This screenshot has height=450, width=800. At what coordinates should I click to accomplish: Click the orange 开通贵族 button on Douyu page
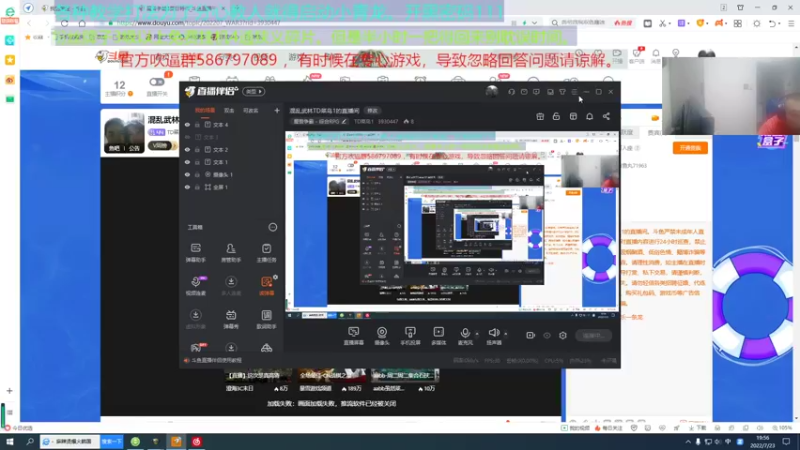(690, 148)
